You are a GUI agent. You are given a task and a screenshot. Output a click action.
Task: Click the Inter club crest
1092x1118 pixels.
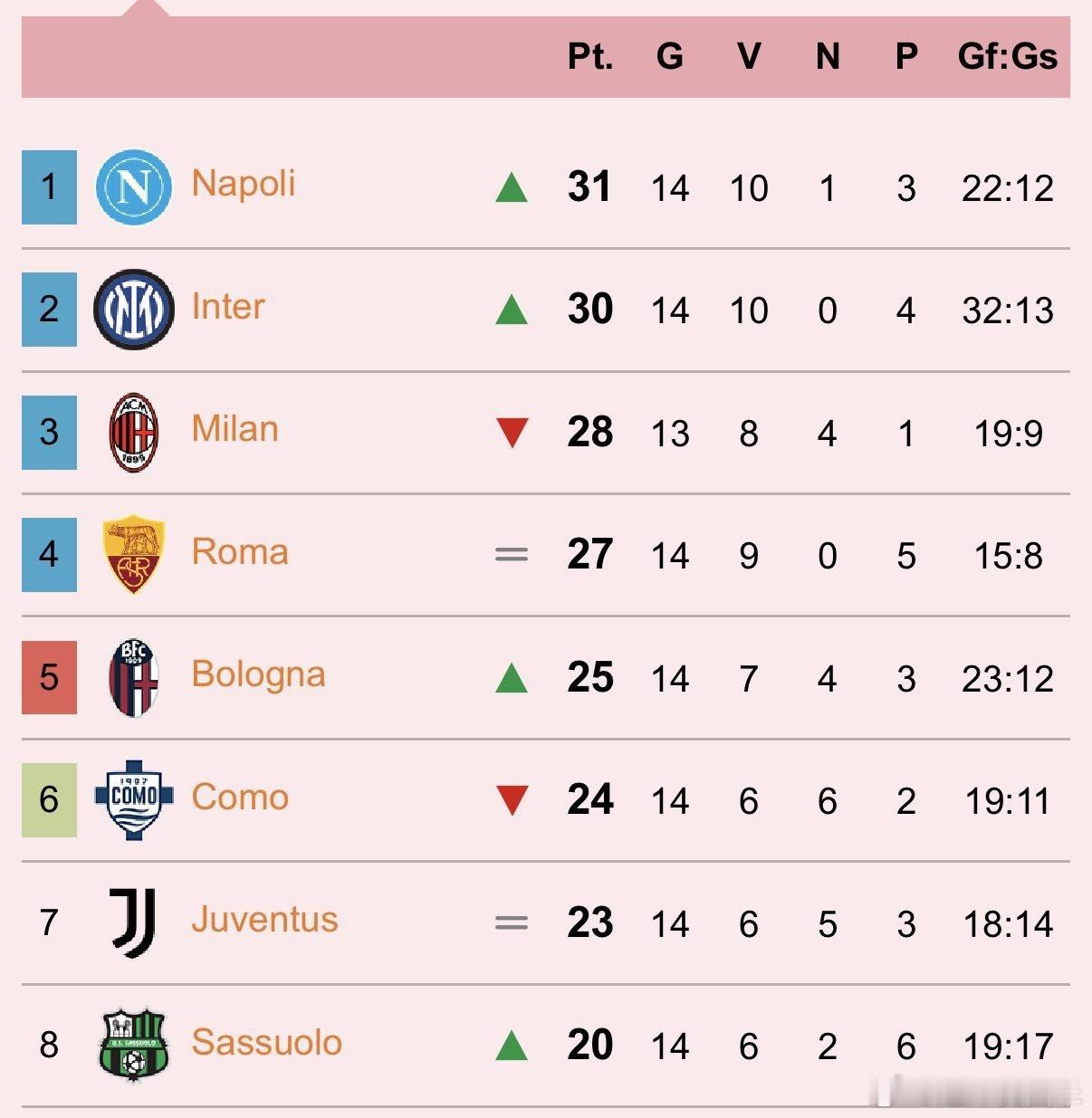click(x=133, y=310)
